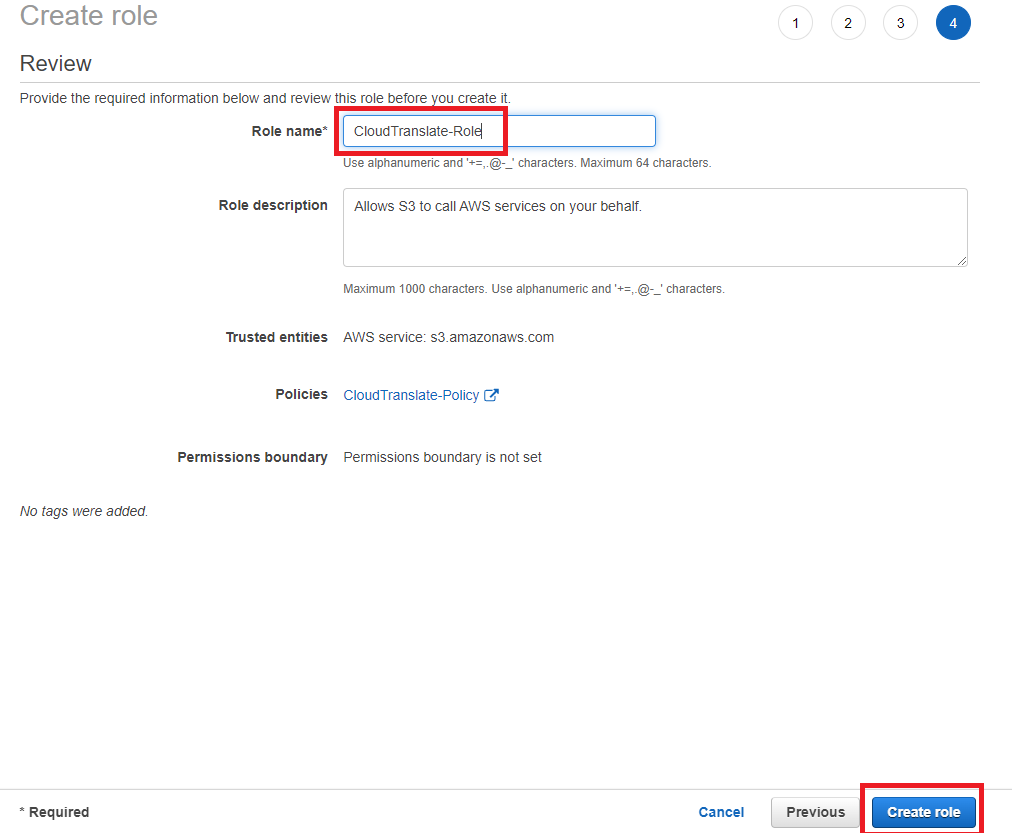1012x833 pixels.
Task: Jump to step 2 indicator
Action: (848, 23)
